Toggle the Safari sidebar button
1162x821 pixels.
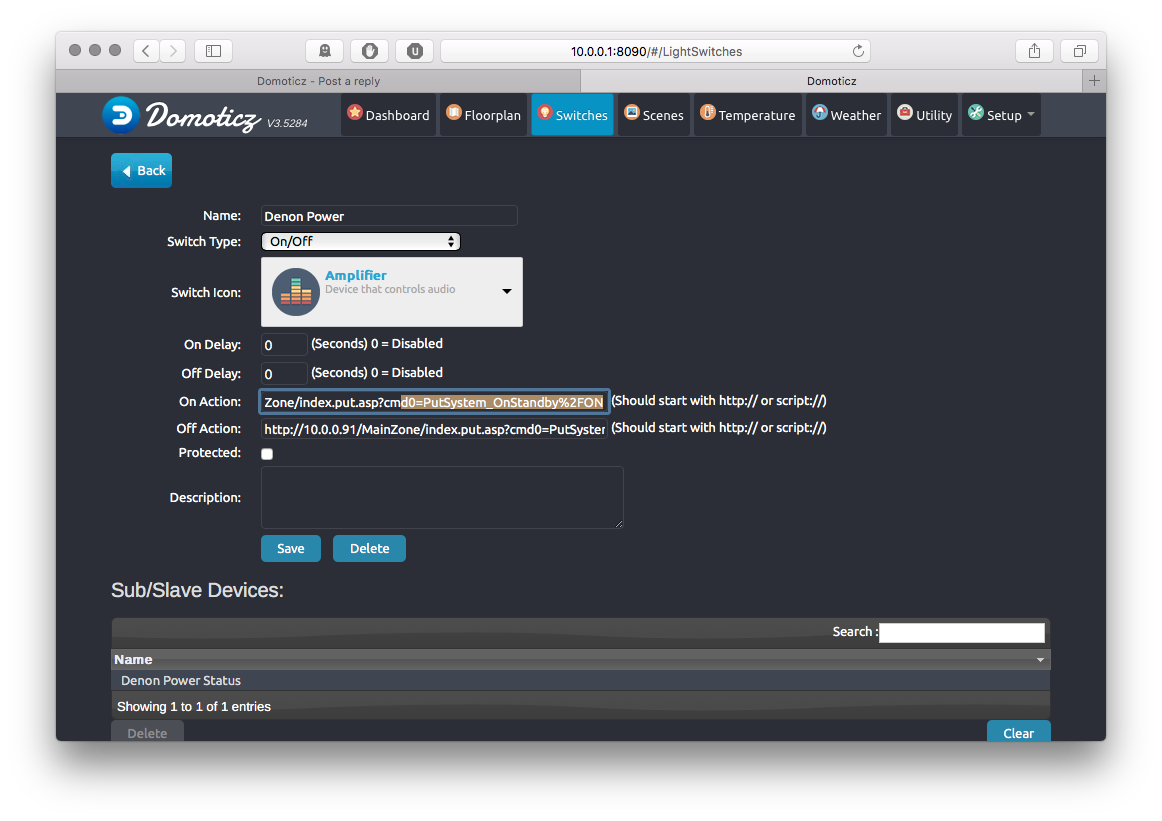(213, 51)
